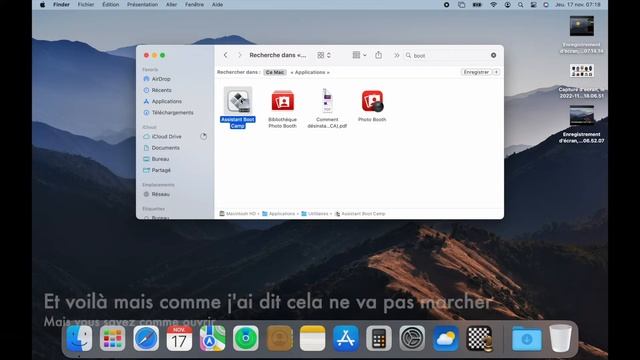Clear the search field with the x button
Image resolution: width=640 pixels, height=360 pixels.
click(493, 55)
